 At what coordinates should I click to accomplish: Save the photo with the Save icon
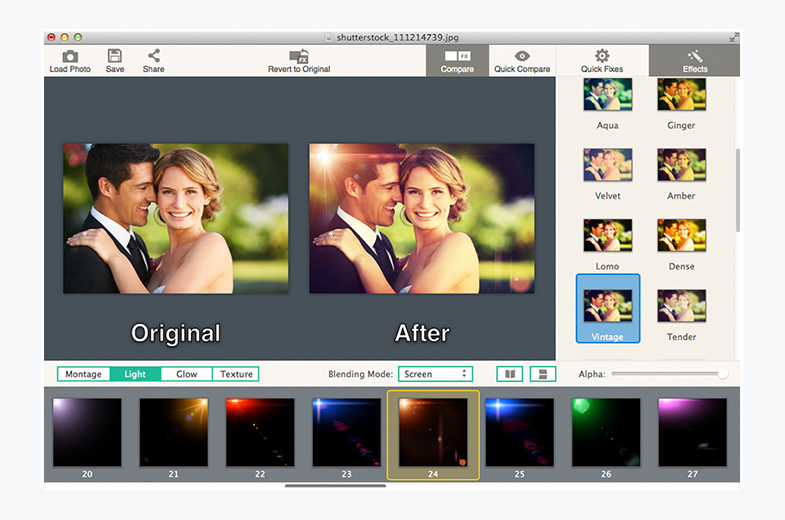click(x=115, y=57)
